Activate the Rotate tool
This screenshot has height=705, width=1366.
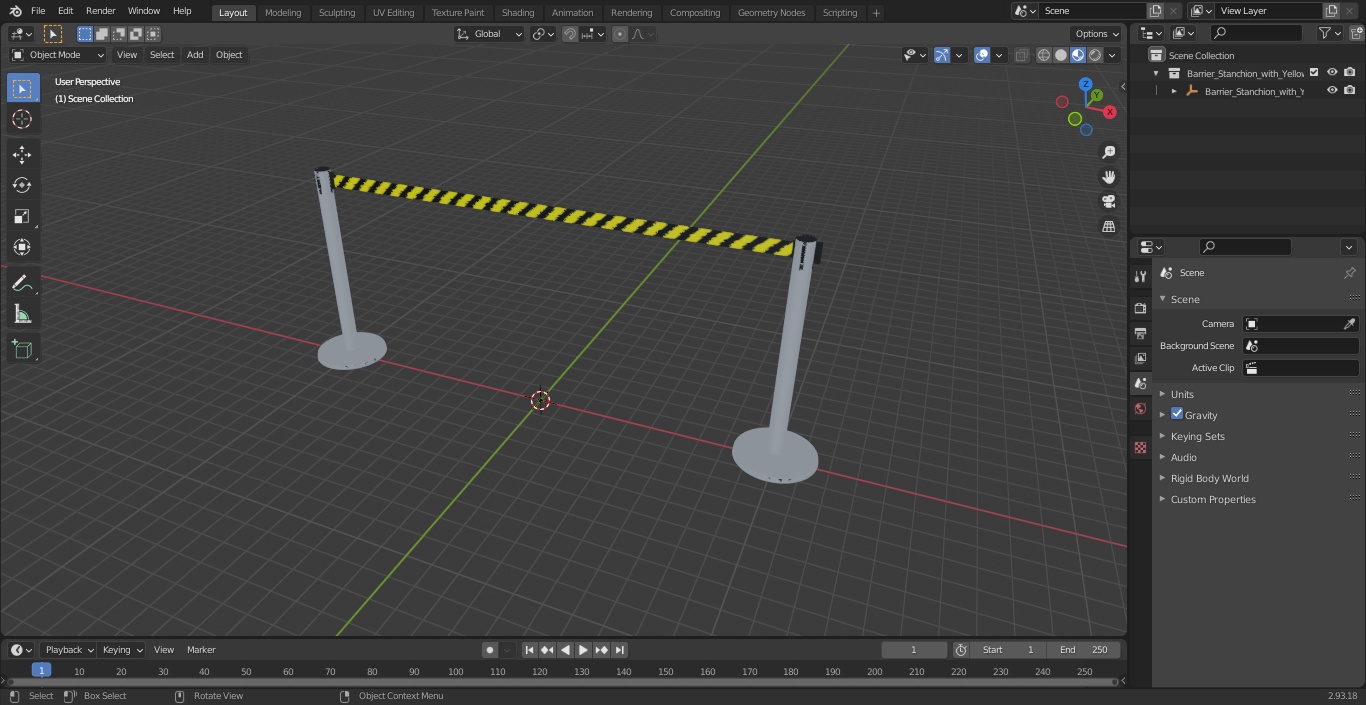(x=22, y=185)
